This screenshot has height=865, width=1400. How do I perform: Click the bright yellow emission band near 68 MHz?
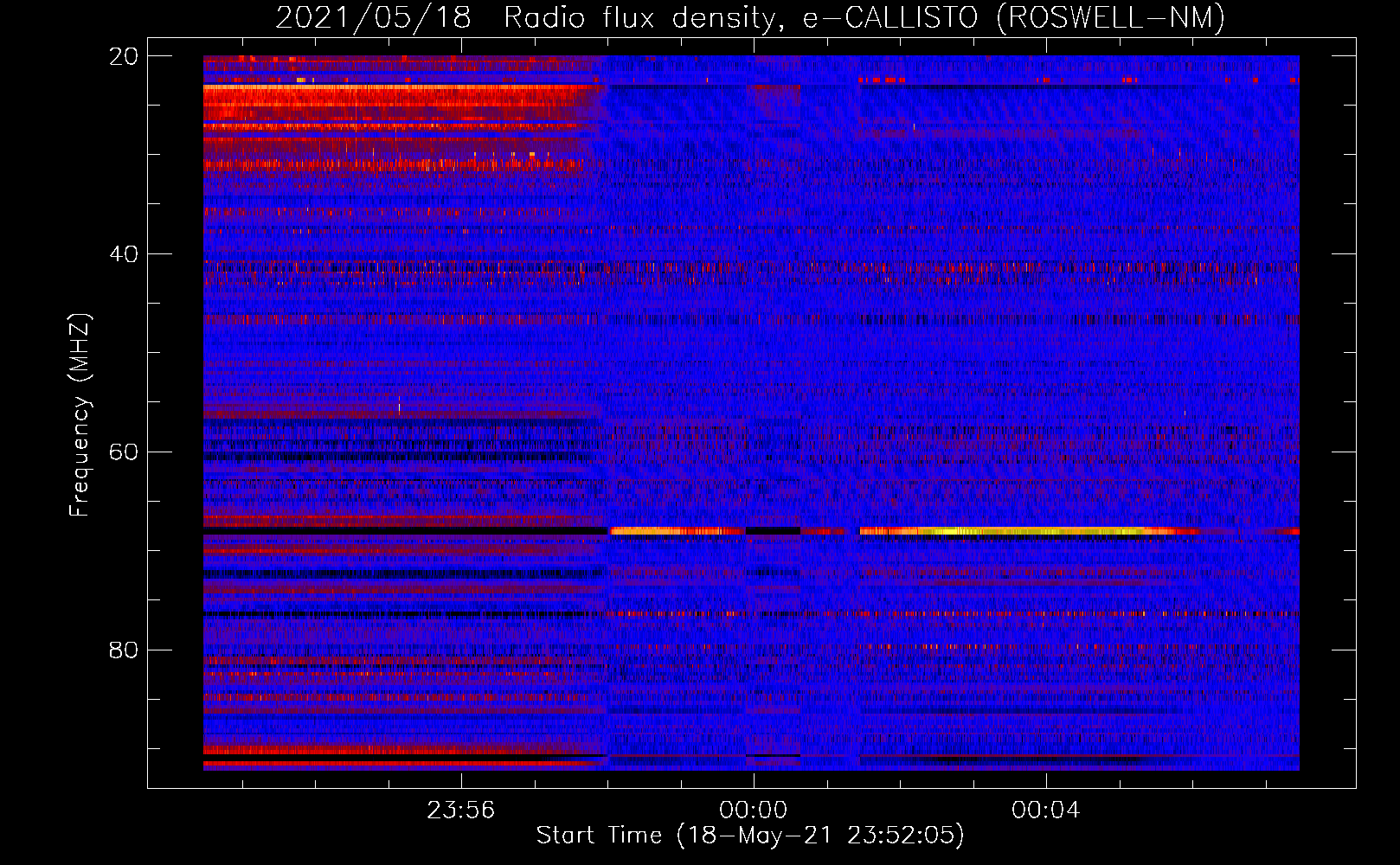point(1030,530)
